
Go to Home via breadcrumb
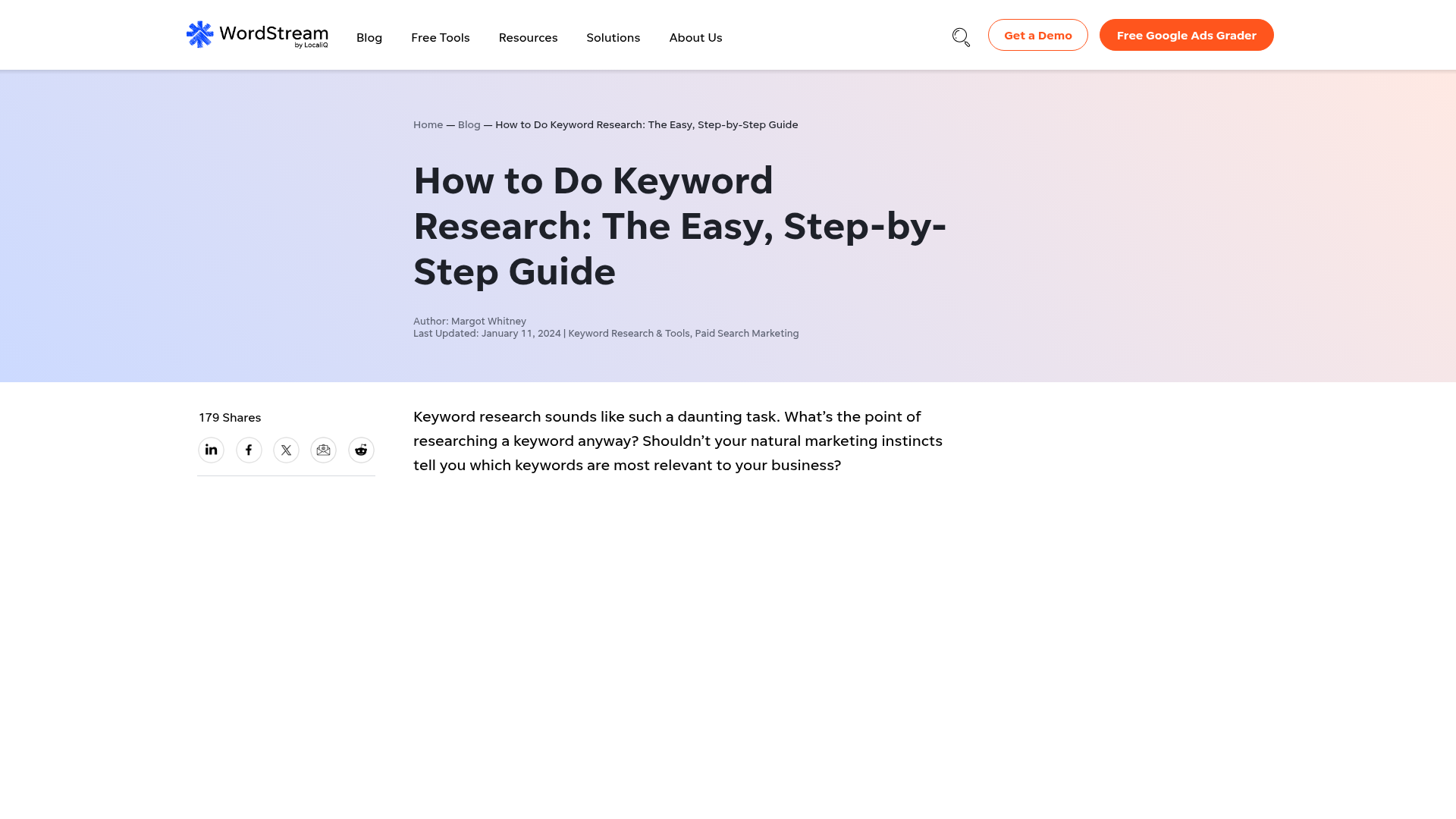(428, 124)
